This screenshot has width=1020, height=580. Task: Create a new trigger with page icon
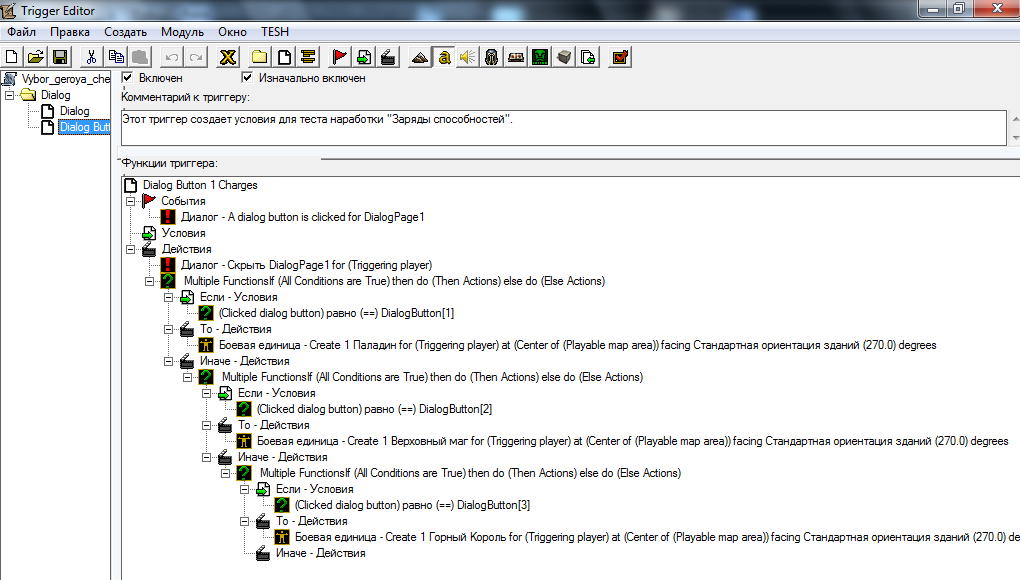click(x=284, y=57)
